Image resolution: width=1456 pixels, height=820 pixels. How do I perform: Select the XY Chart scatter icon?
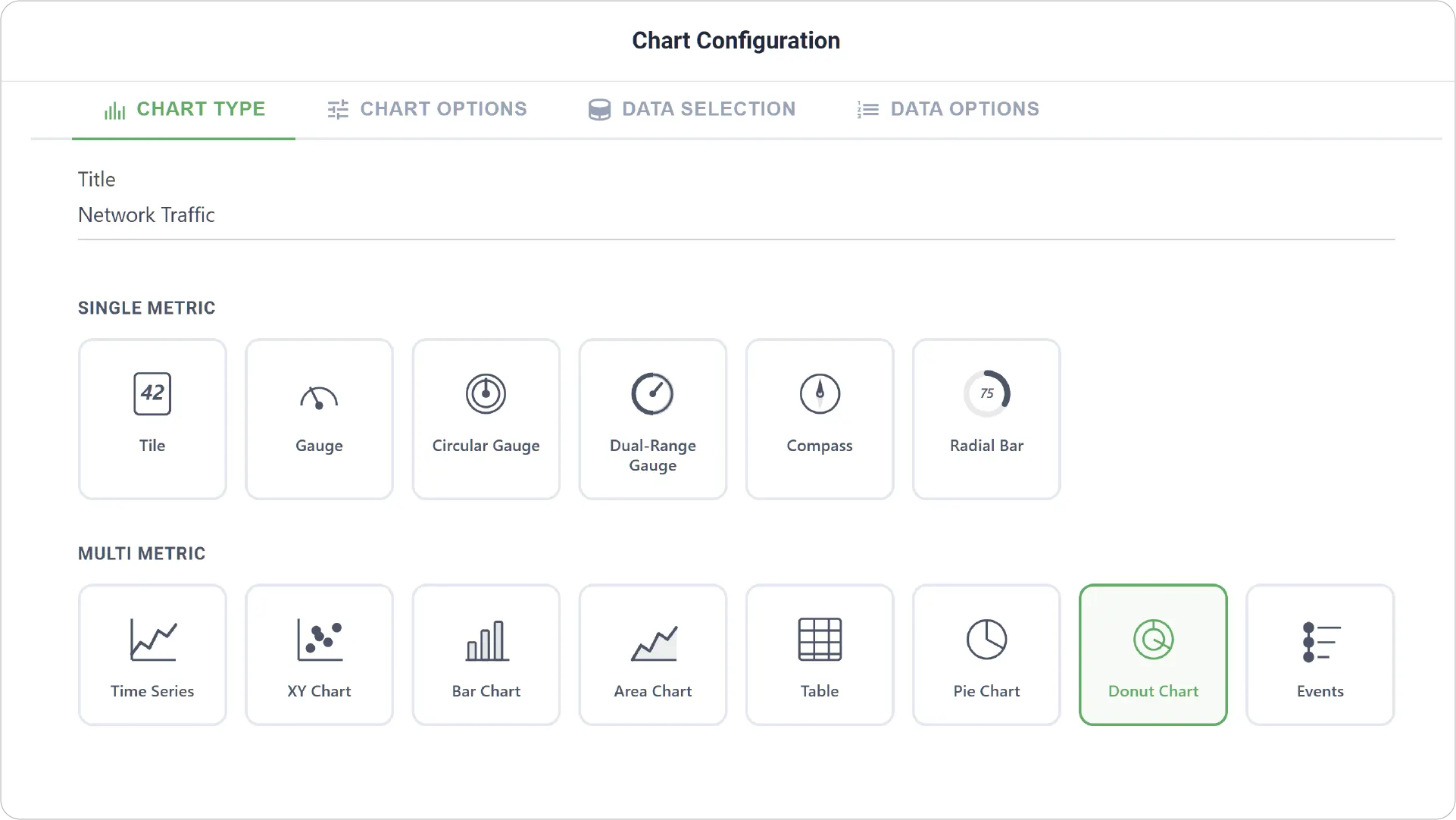click(319, 640)
